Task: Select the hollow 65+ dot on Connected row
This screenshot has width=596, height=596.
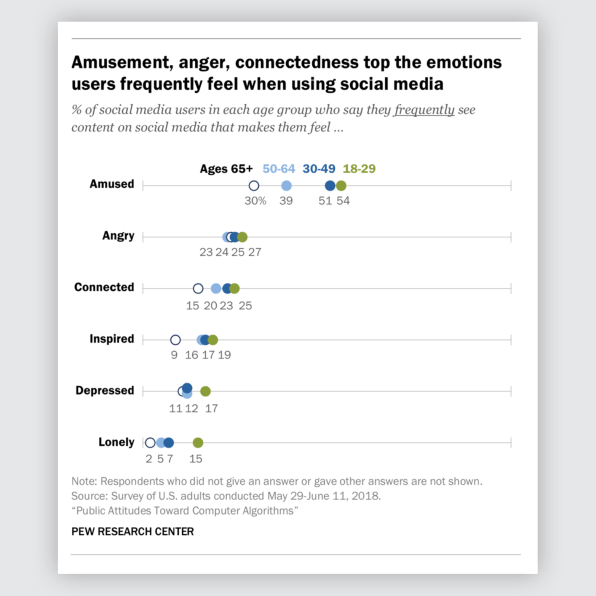Action: [198, 288]
